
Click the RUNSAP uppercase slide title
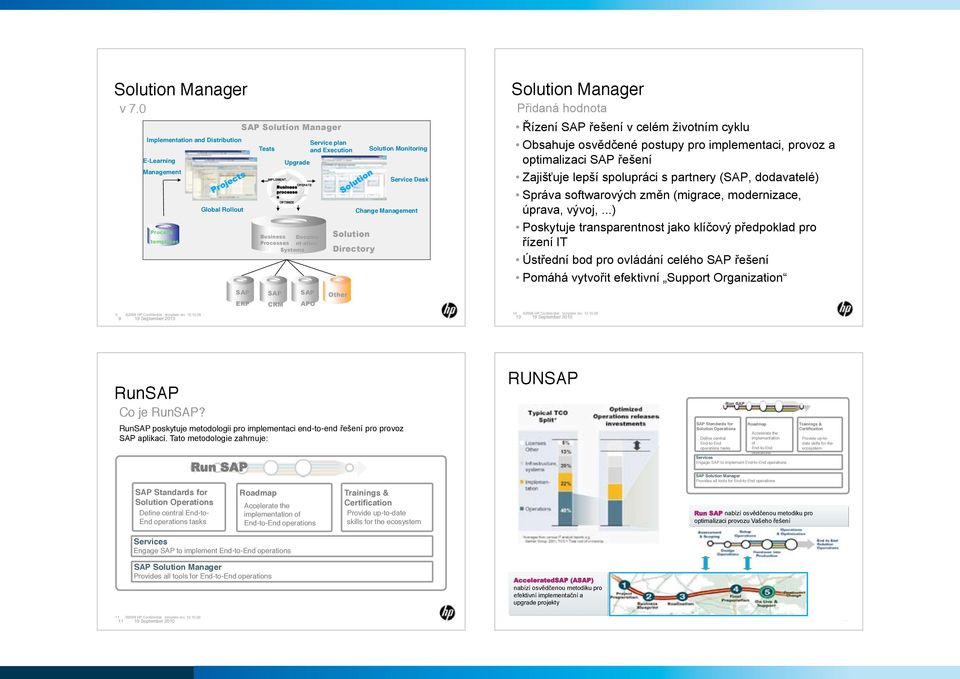click(543, 378)
